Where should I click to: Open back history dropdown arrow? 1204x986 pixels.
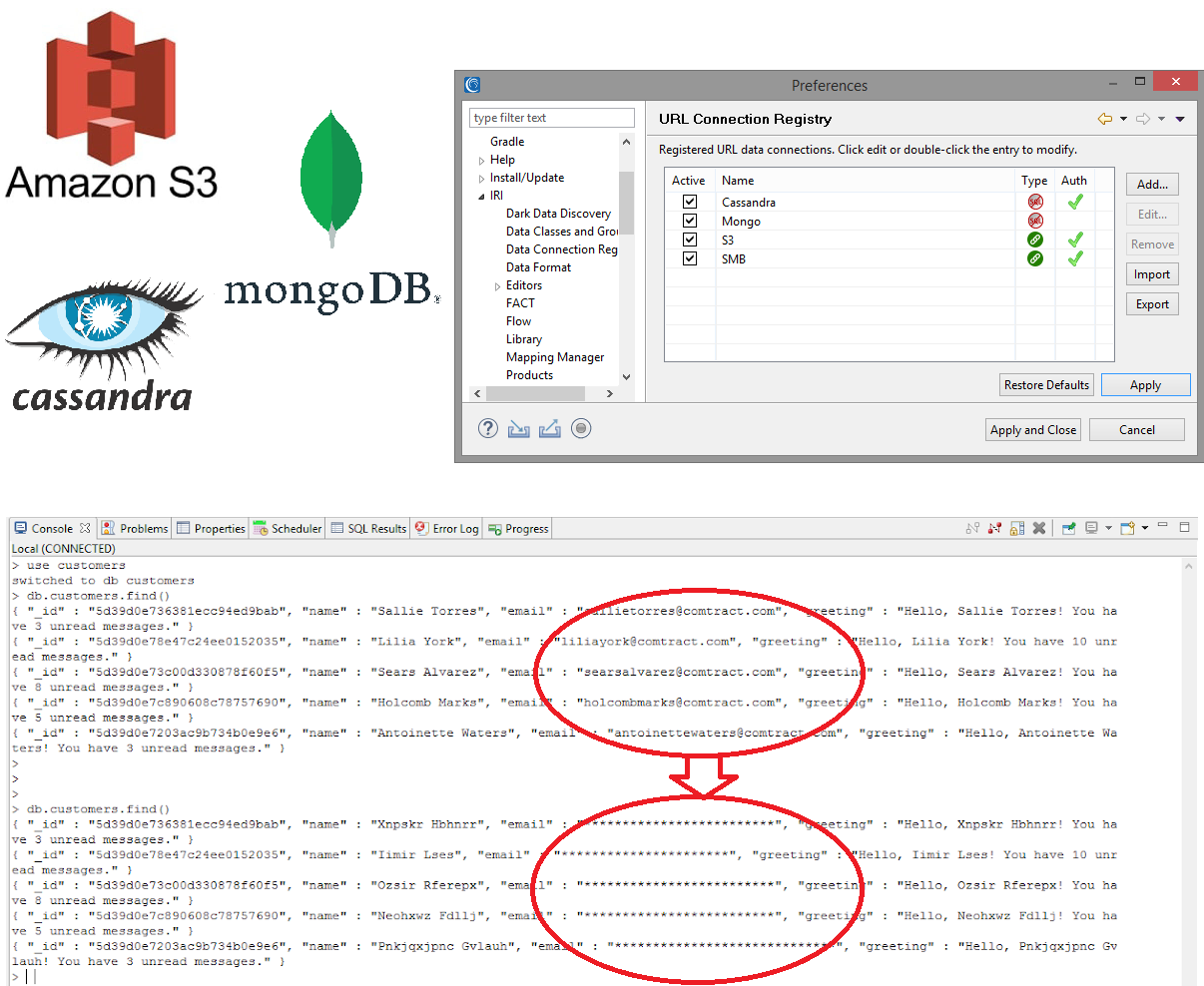(x=1123, y=119)
